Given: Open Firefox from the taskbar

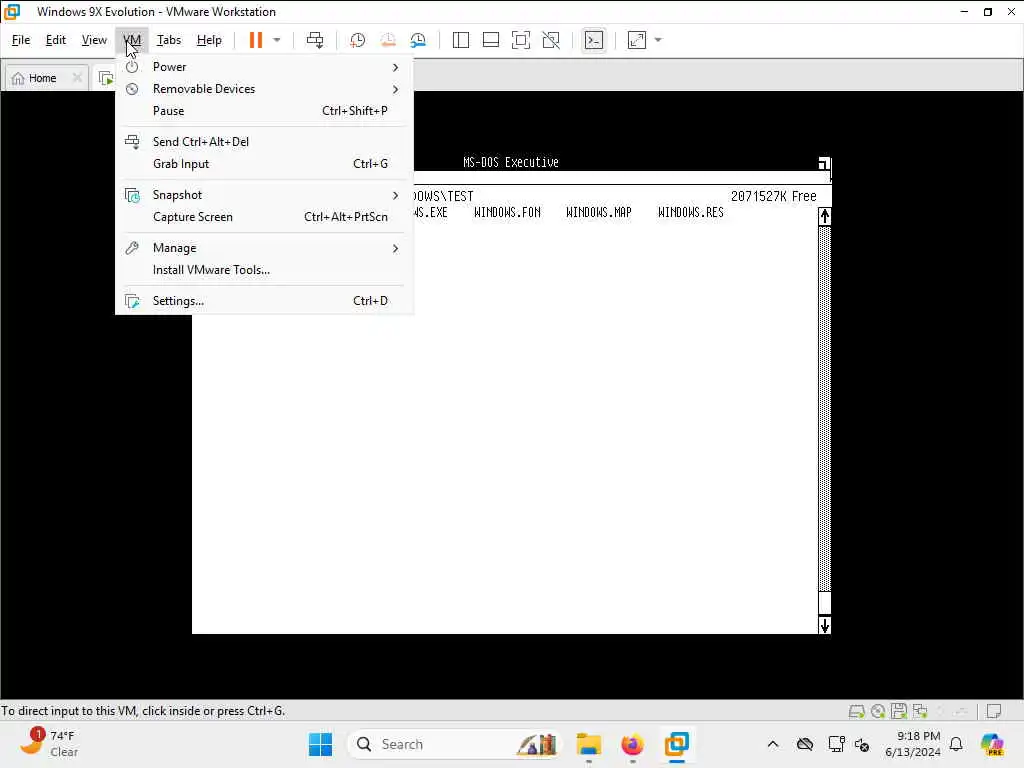Looking at the screenshot, I should coord(632,744).
